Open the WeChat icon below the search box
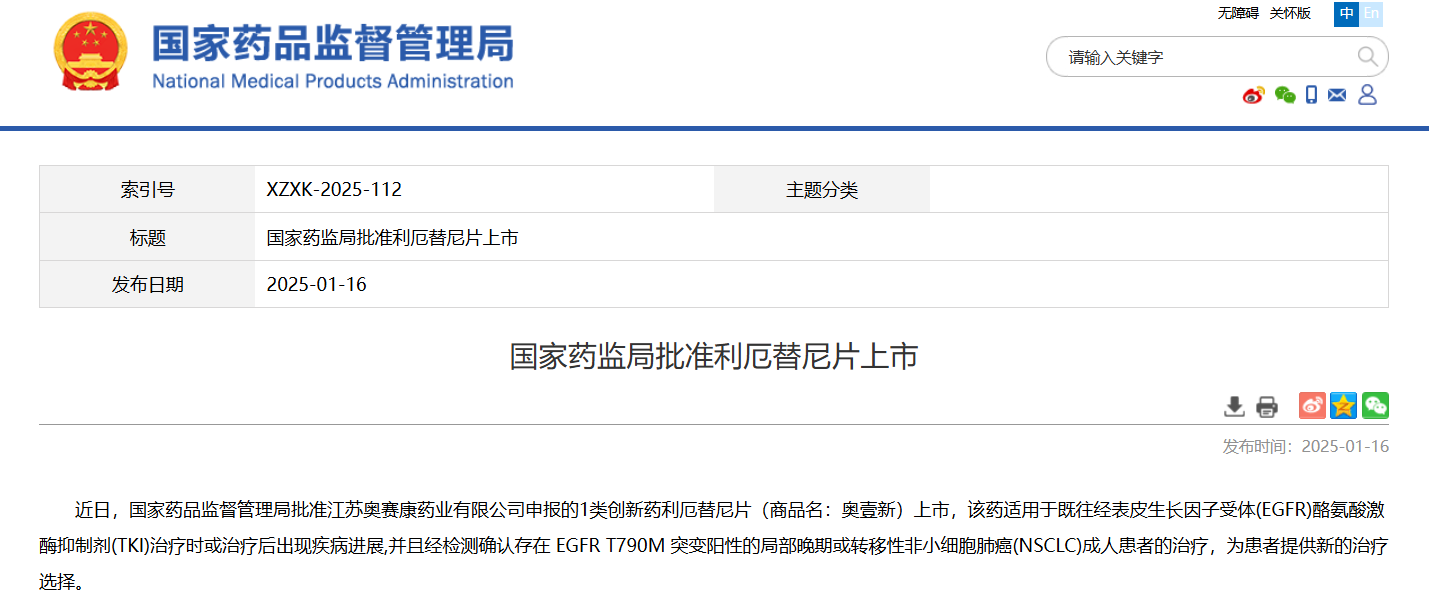 (1285, 95)
